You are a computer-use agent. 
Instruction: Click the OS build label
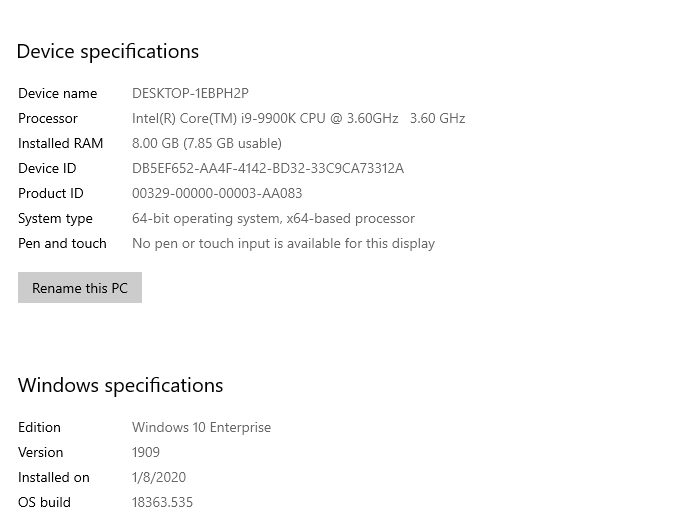coord(44,503)
